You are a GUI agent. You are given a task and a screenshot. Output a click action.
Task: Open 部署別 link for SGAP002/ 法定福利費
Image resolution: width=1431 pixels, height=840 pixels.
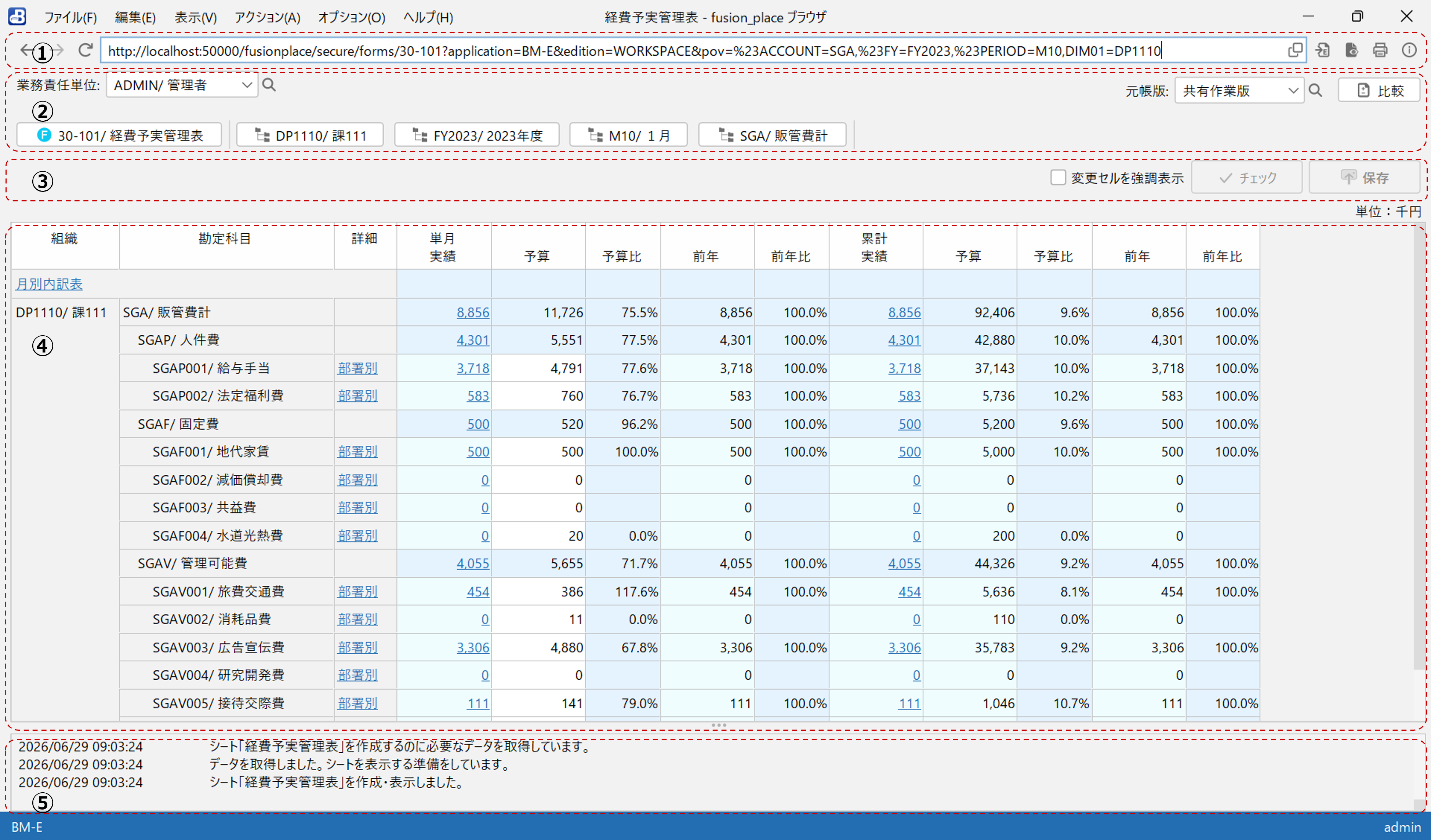click(357, 395)
